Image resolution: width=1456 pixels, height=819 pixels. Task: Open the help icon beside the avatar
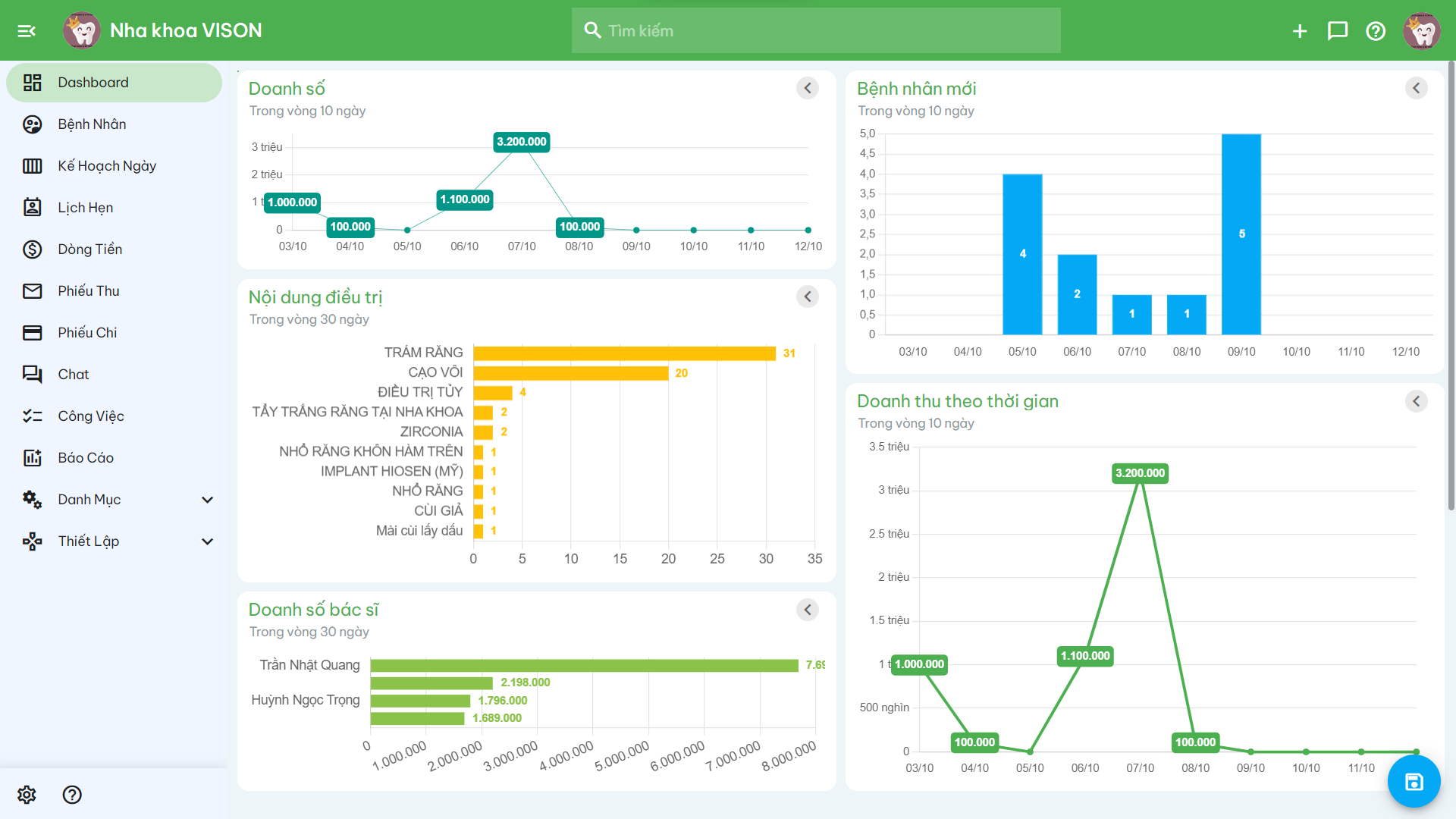pyautogui.click(x=1376, y=31)
